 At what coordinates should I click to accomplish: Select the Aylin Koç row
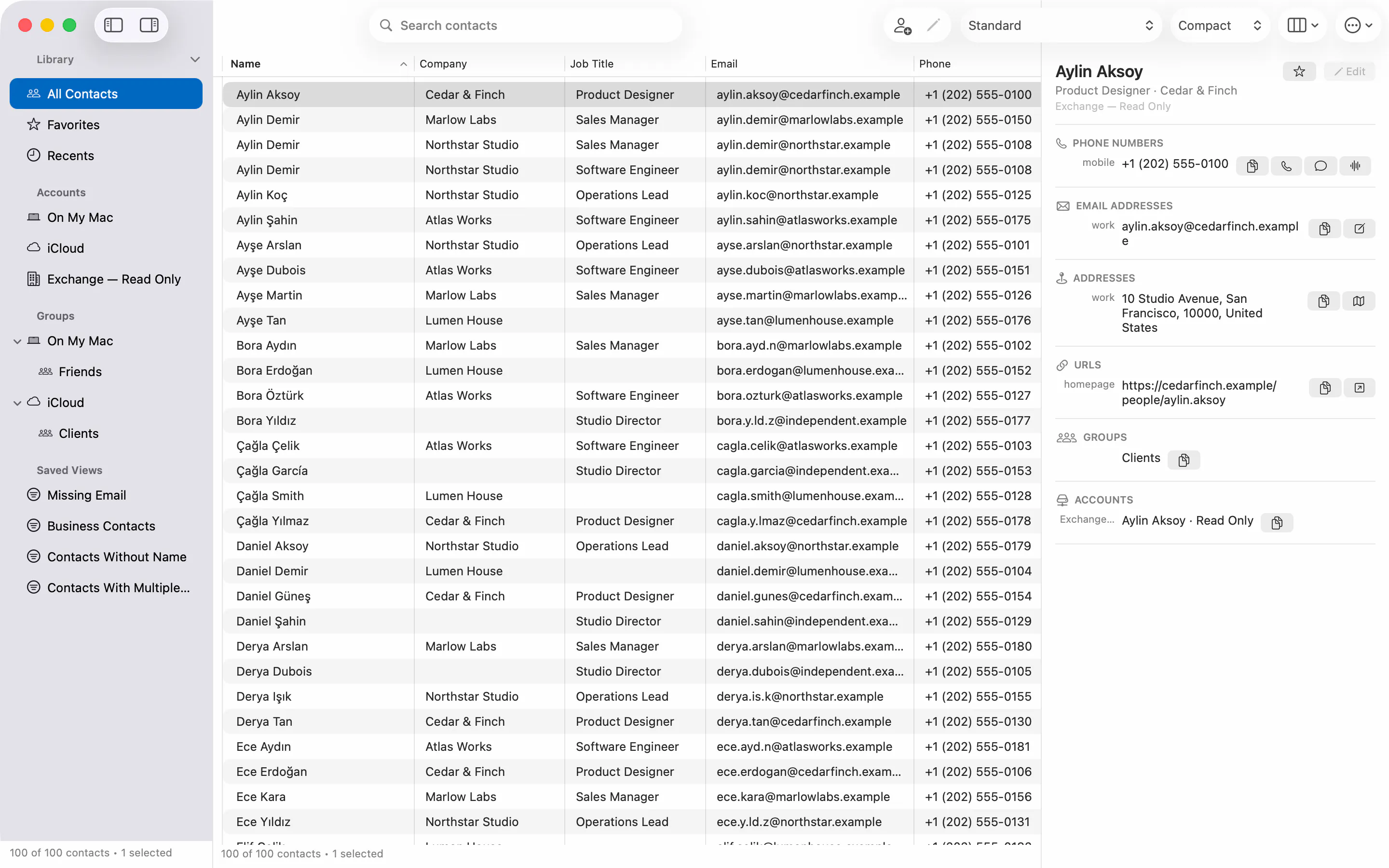coord(631,195)
